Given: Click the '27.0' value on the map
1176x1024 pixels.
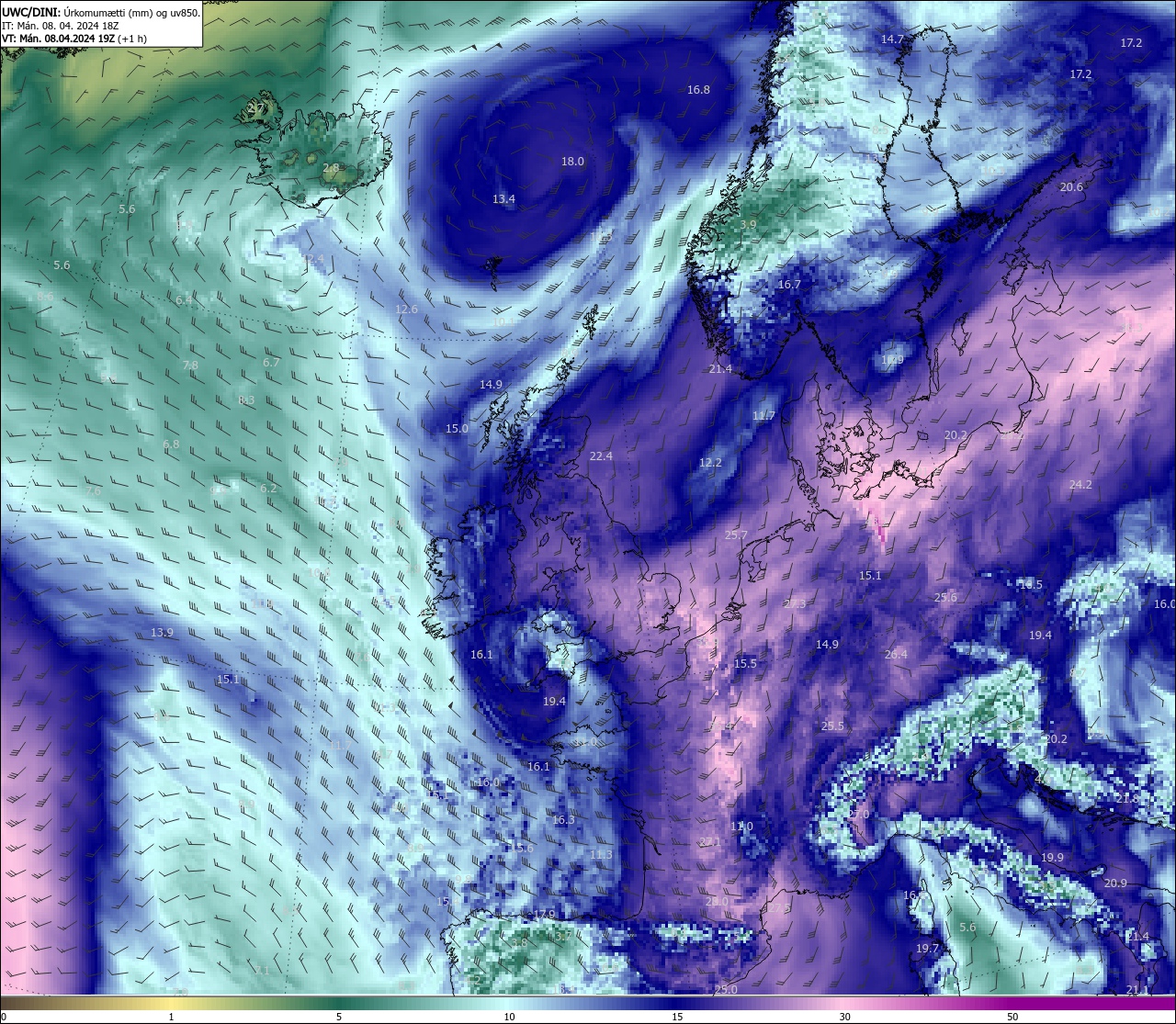Looking at the screenshot, I should point(858,814).
